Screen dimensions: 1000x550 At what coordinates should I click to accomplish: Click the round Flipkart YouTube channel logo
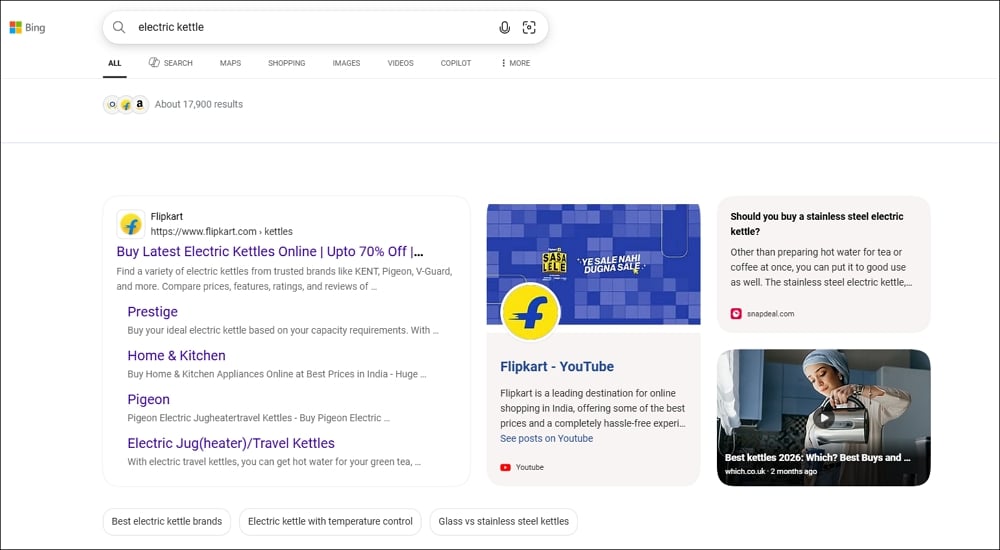[x=530, y=312]
